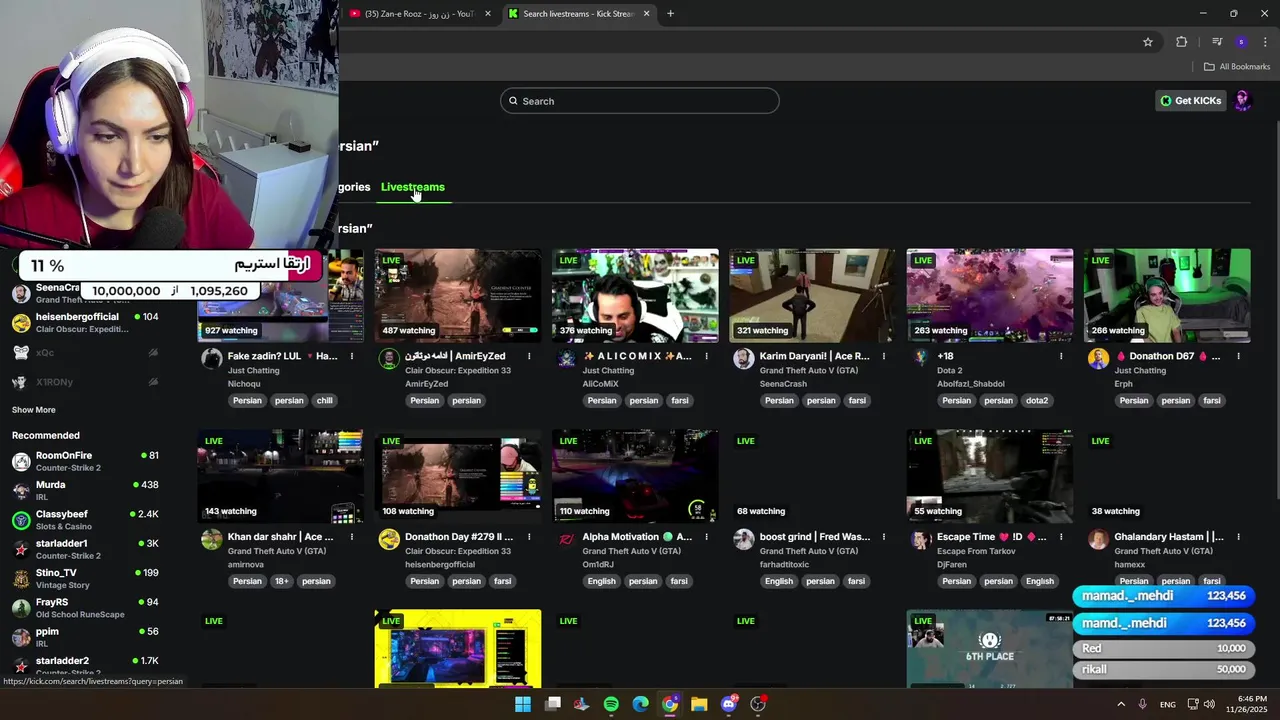Open Discord from the taskbar
The width and height of the screenshot is (1280, 720).
click(x=729, y=704)
